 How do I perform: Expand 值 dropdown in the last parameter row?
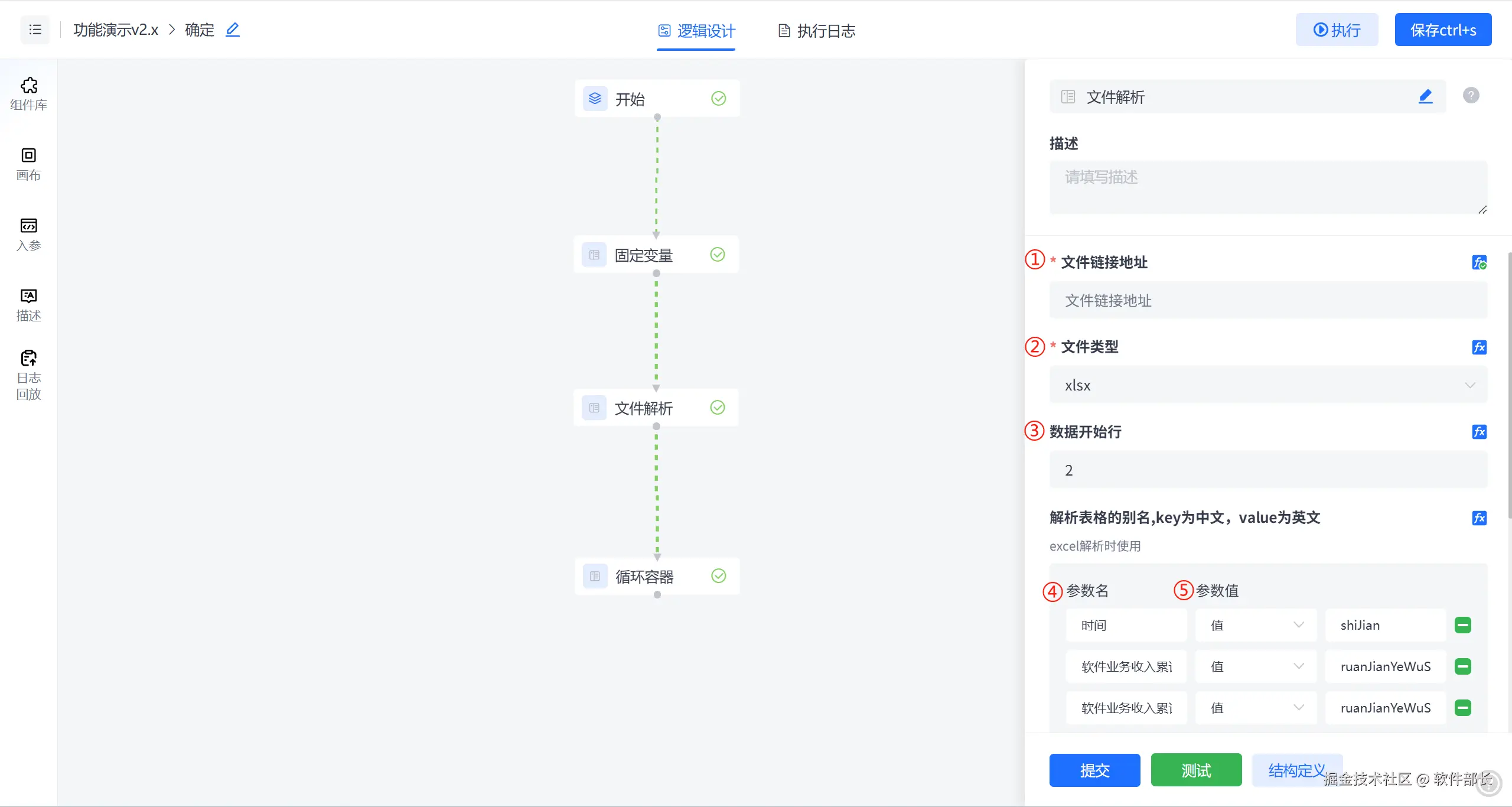point(1256,708)
